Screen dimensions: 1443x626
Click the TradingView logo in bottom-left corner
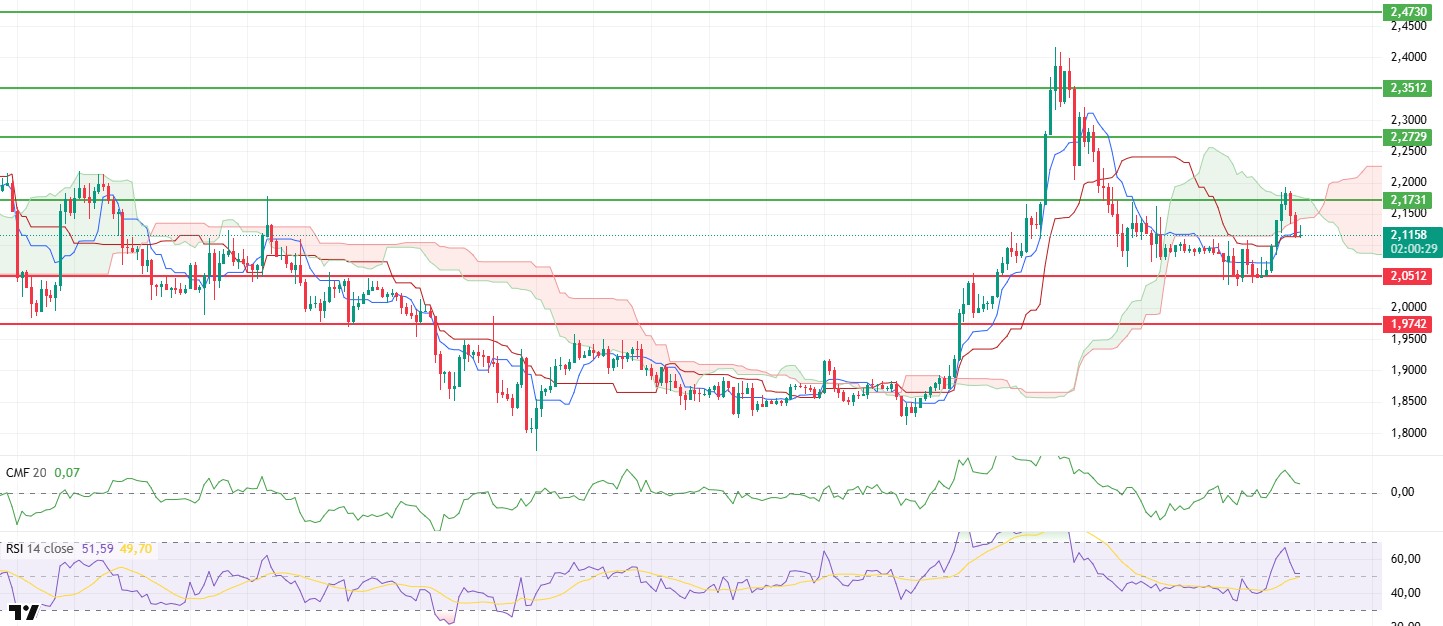pyautogui.click(x=22, y=613)
